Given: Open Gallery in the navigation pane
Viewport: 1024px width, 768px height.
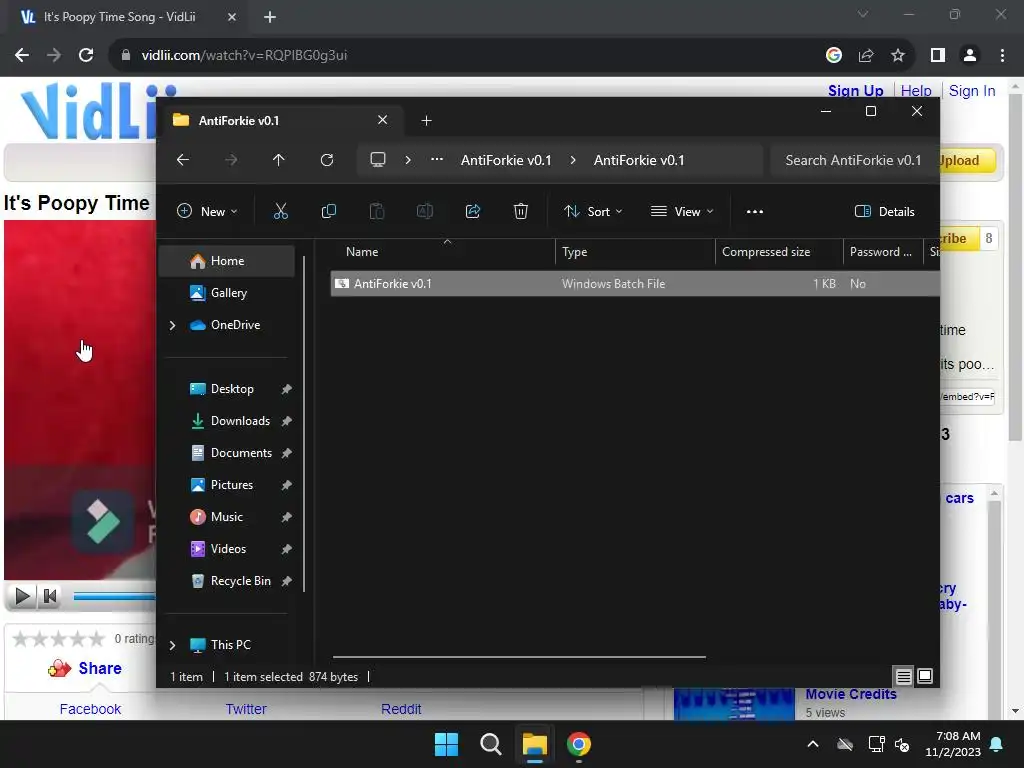Looking at the screenshot, I should click(x=227, y=293).
